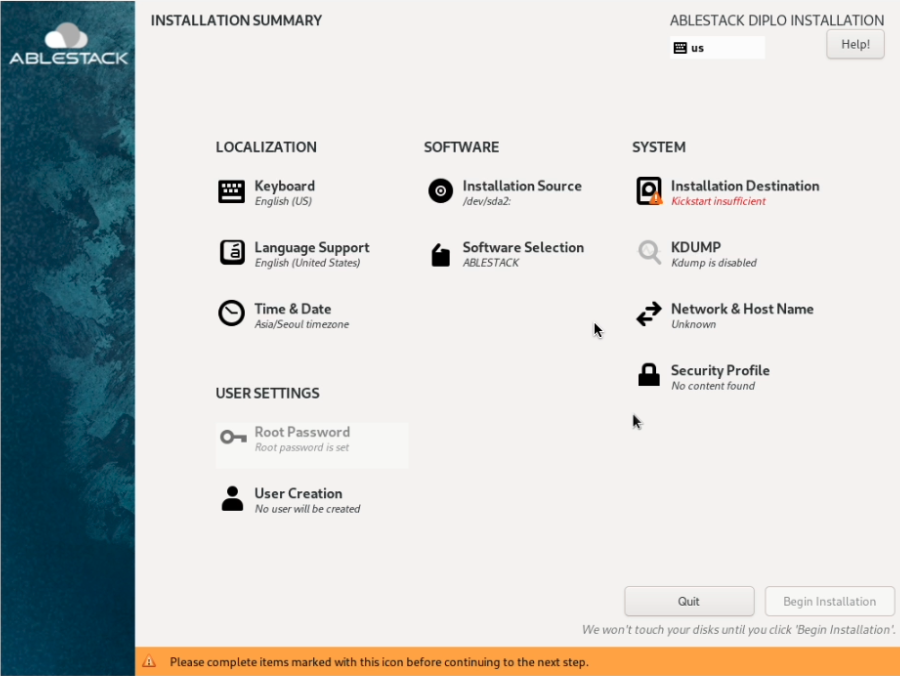Open Security Profile label
This screenshot has height=676, width=900.
[x=720, y=370]
